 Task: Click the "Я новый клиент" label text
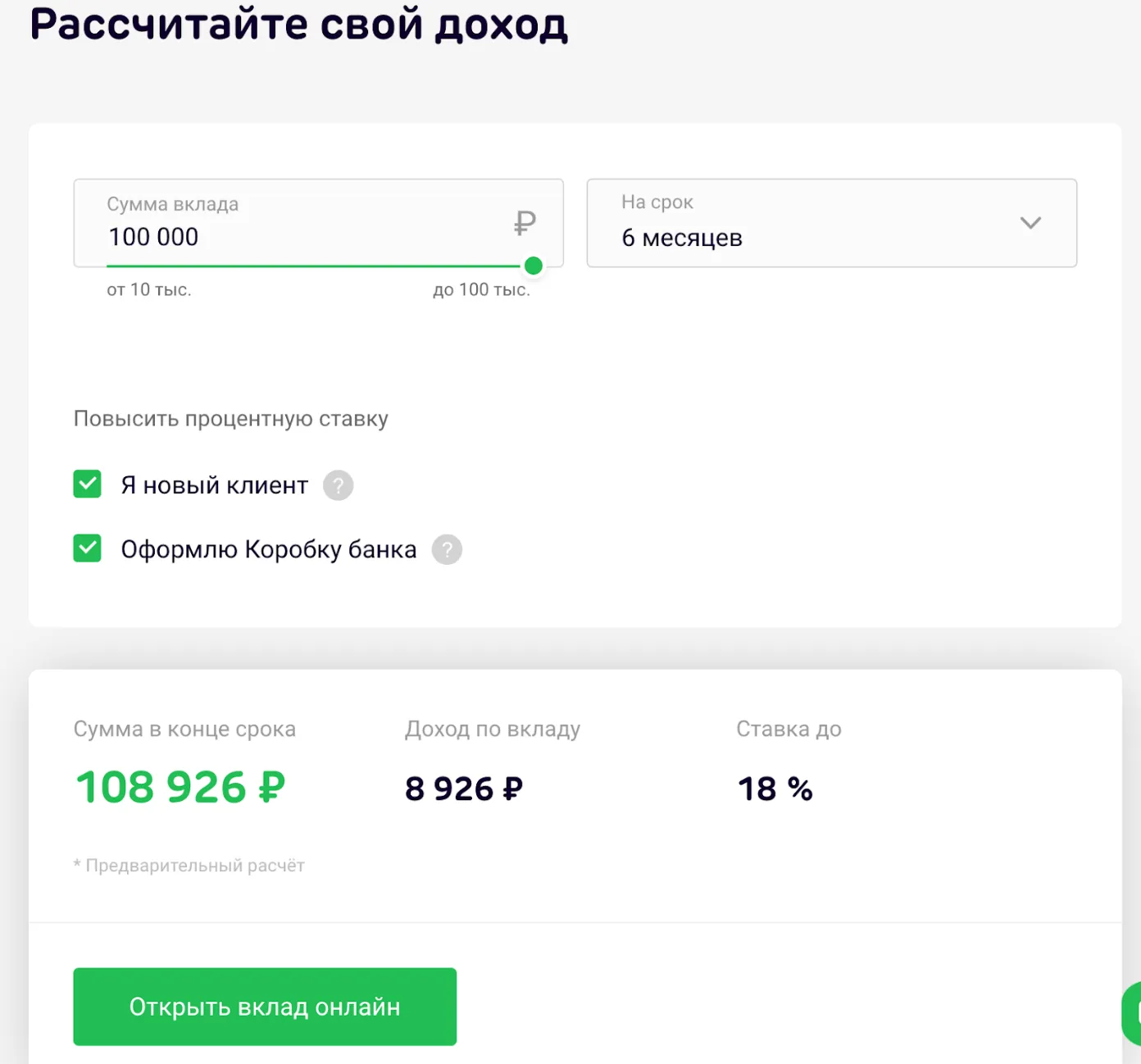point(214,485)
